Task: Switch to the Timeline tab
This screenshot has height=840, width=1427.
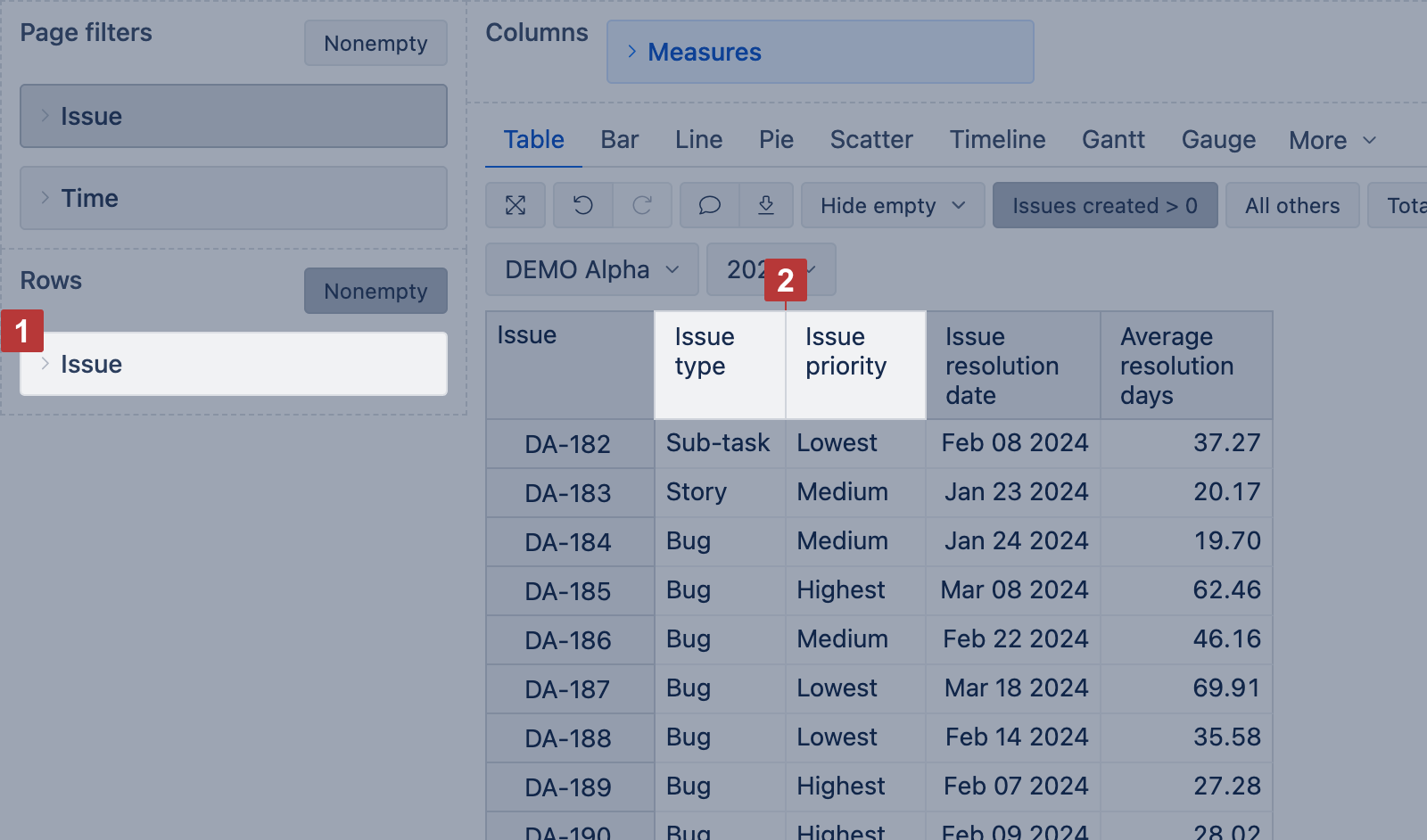Action: [x=997, y=140]
